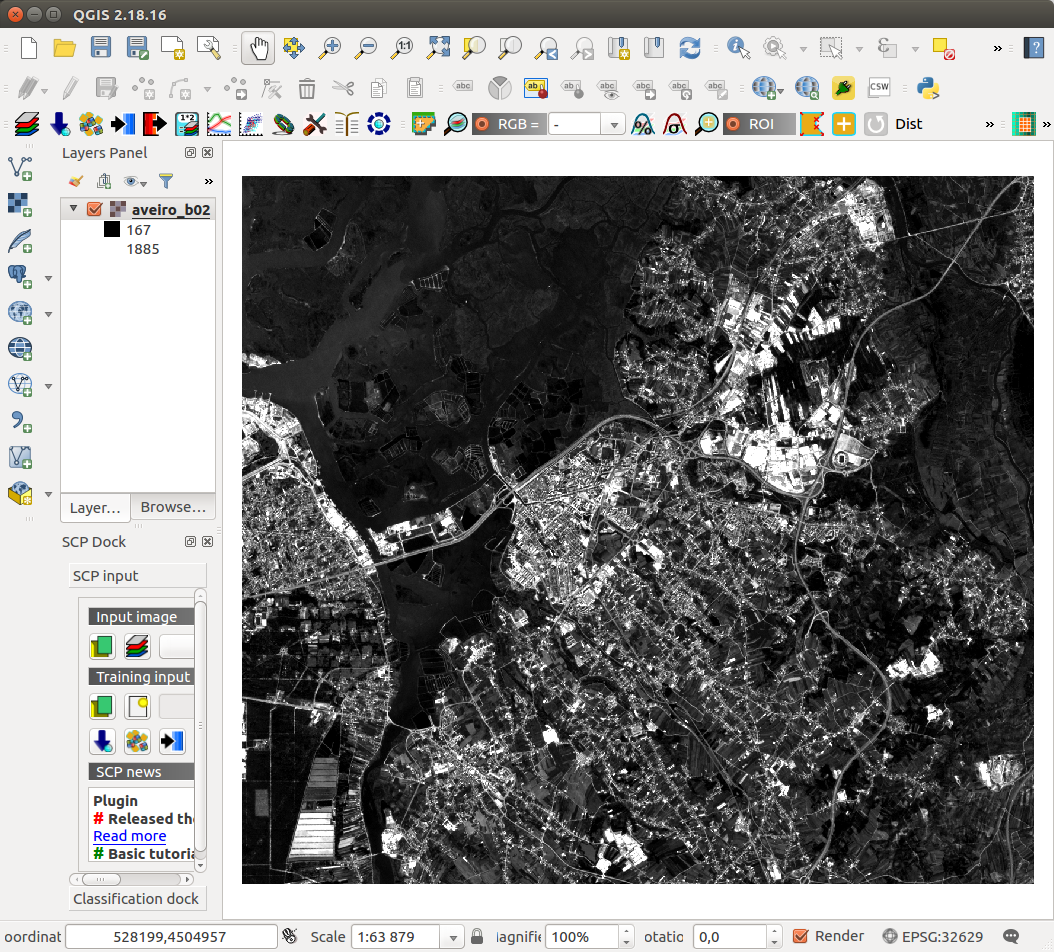Screen dimensions: 1054x952
Task: Click the Zoom In magnifier tool
Action: tap(330, 47)
